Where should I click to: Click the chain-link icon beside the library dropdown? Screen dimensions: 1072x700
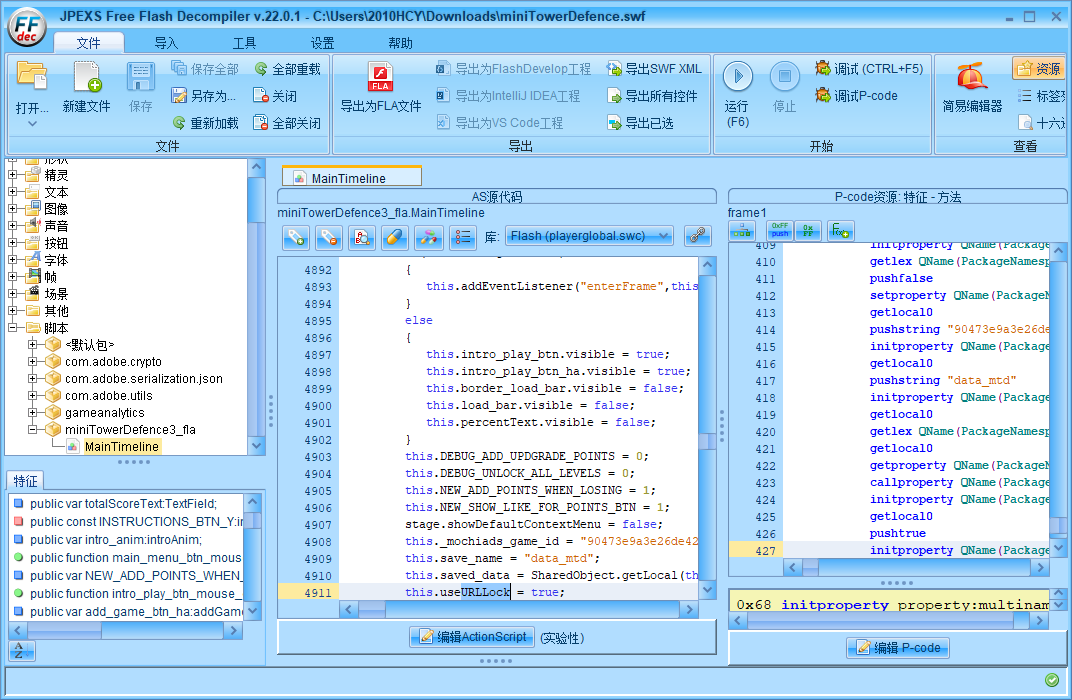coord(696,236)
